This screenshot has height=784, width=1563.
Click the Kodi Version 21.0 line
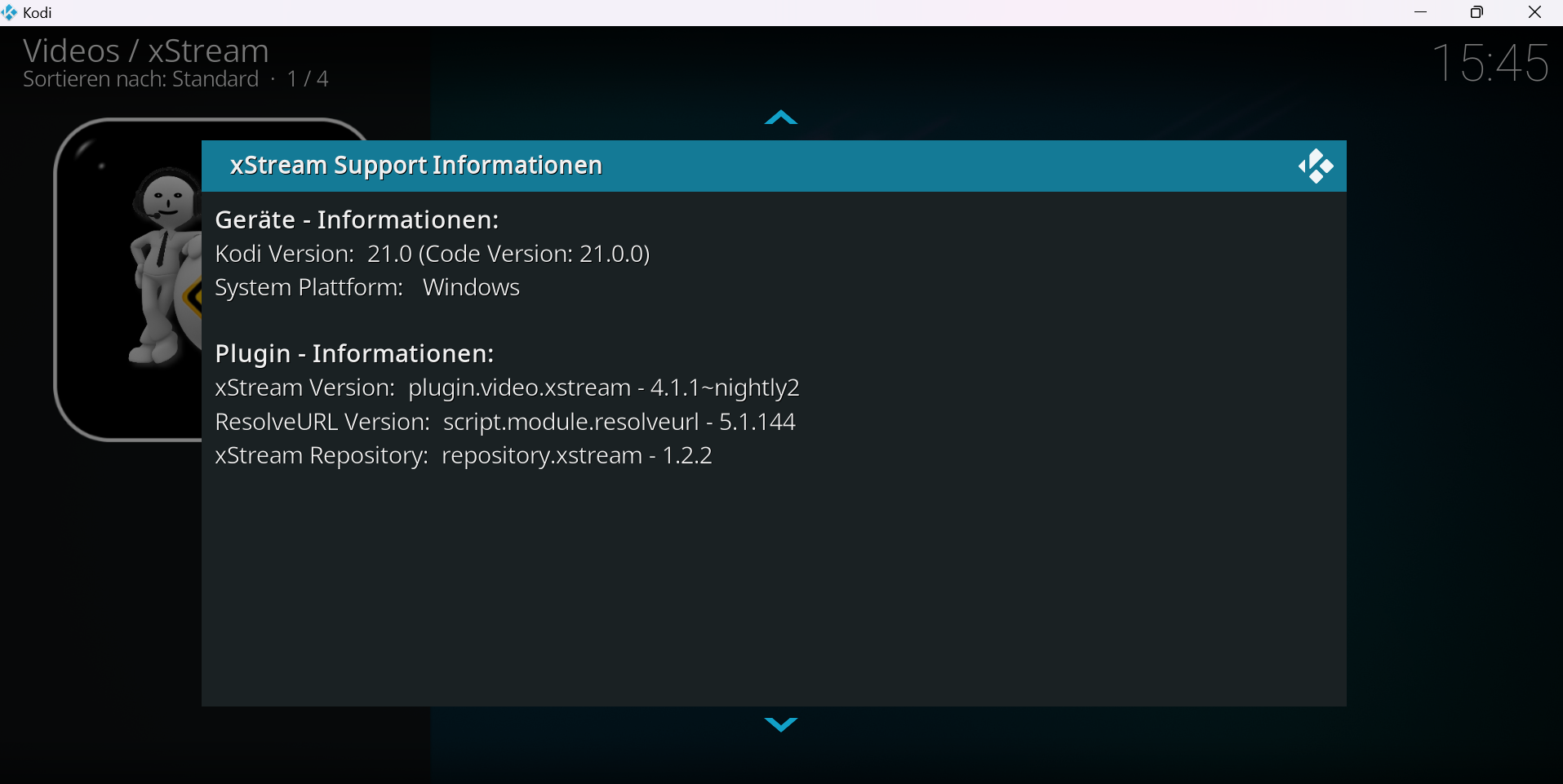[432, 255]
